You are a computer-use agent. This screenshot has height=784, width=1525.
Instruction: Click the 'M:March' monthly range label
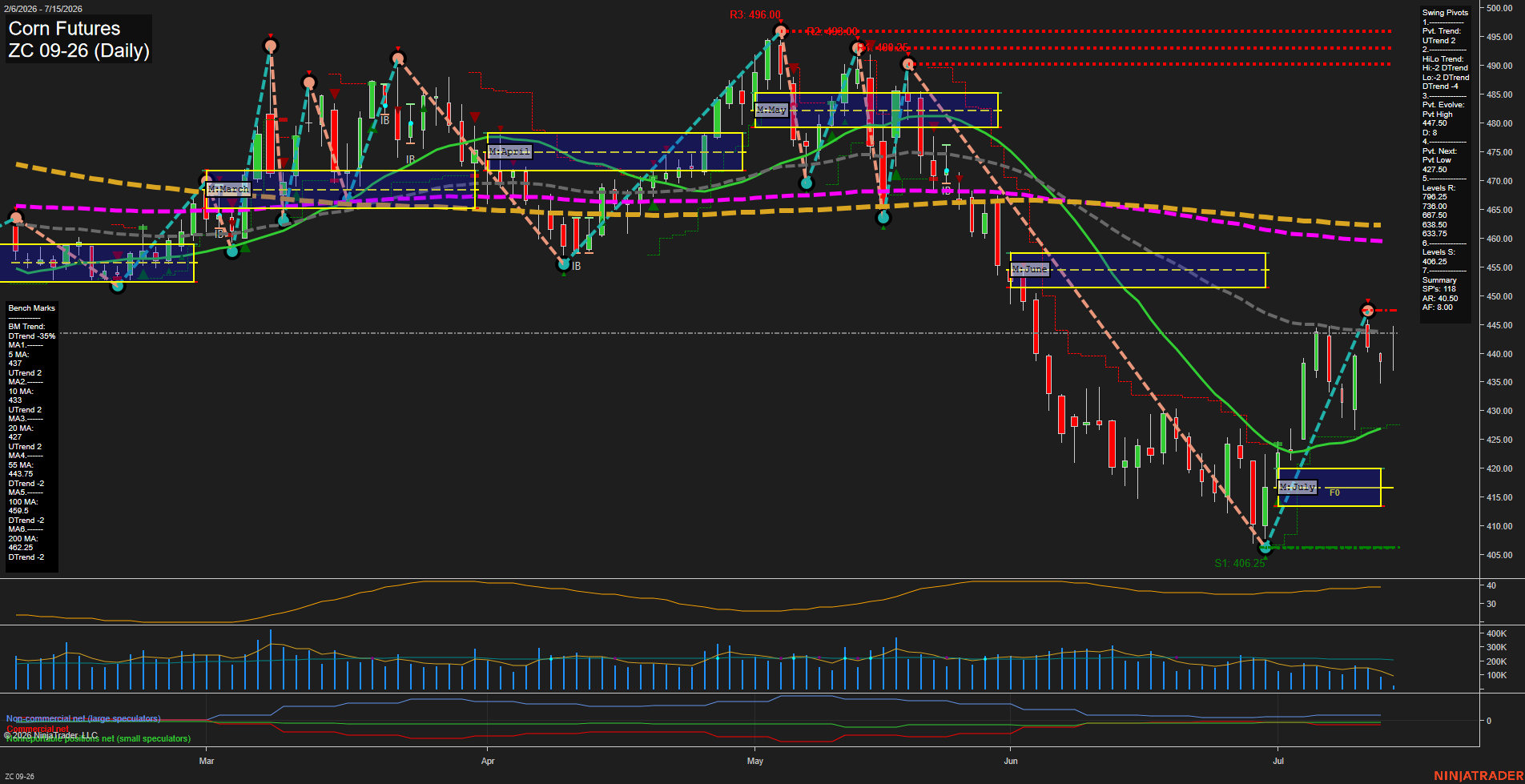[x=228, y=189]
